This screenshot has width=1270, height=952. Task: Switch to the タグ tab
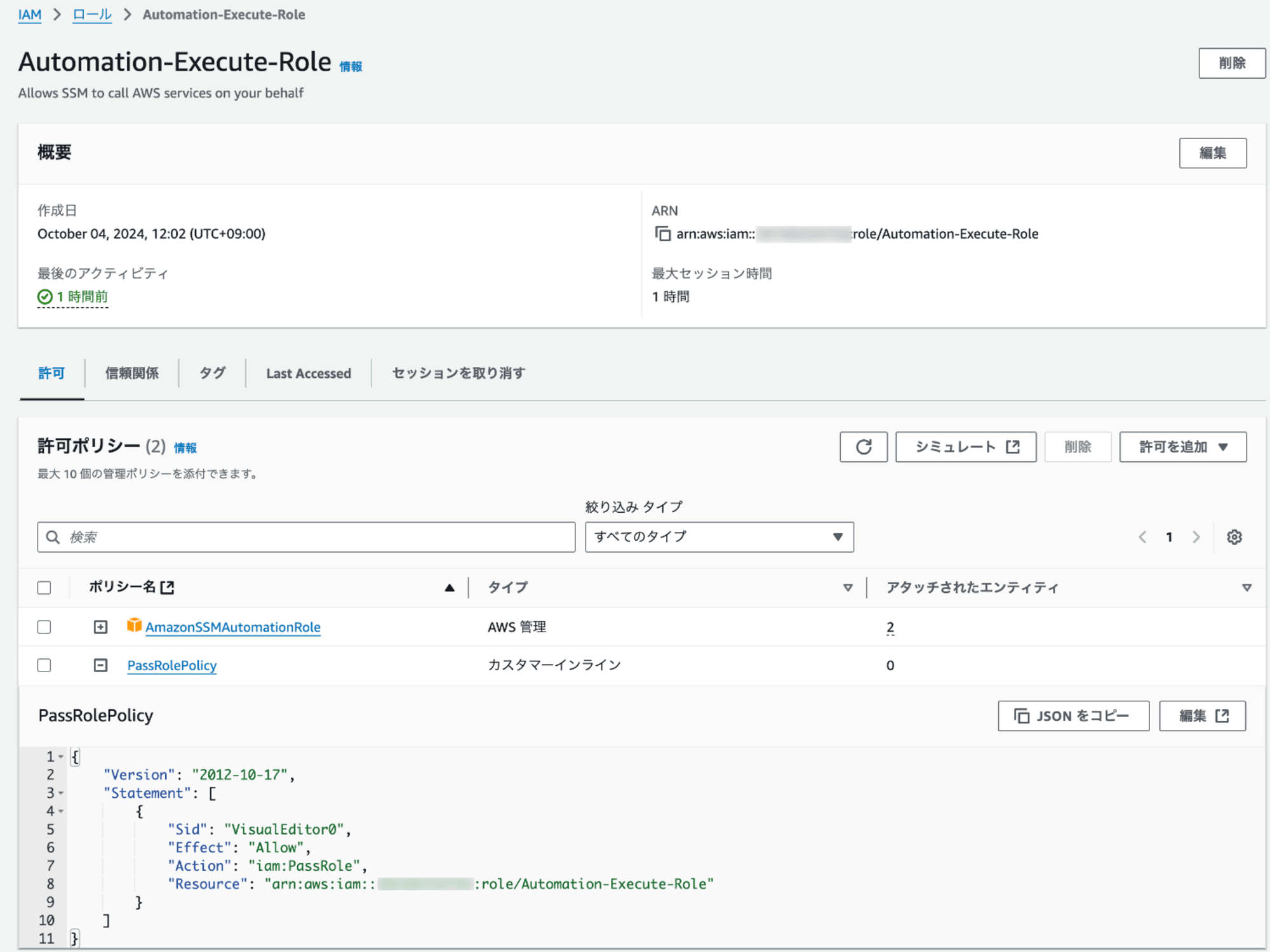click(213, 373)
